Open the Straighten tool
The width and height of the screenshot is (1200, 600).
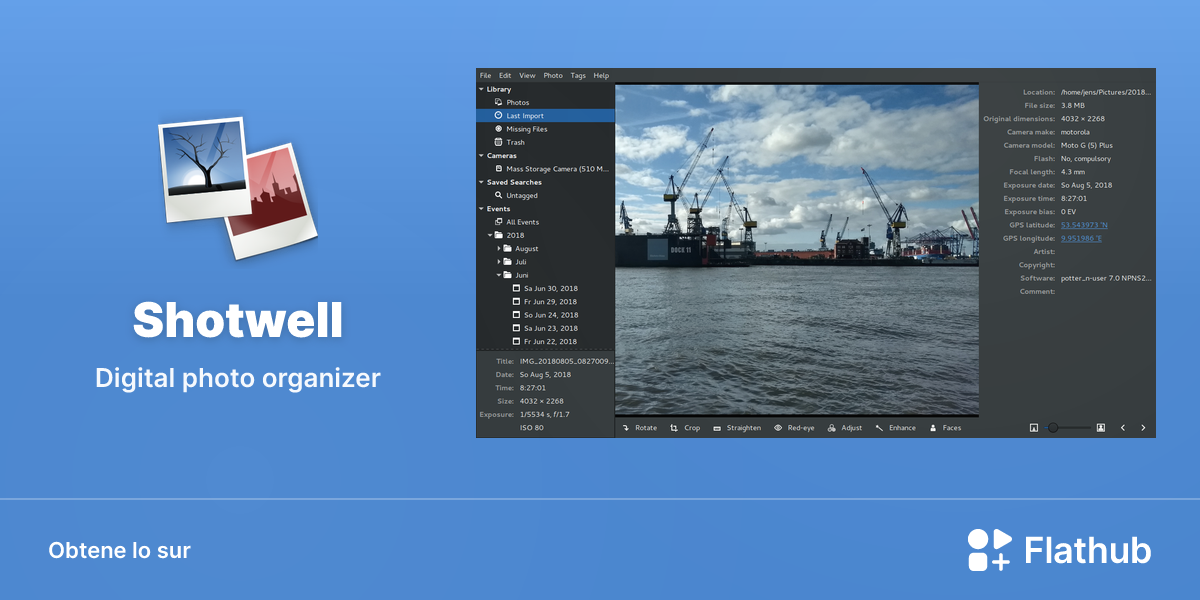click(x=737, y=428)
